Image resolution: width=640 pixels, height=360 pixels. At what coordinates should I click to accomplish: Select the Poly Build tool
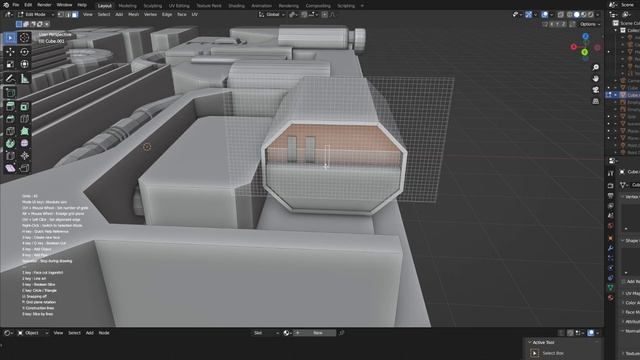24,131
